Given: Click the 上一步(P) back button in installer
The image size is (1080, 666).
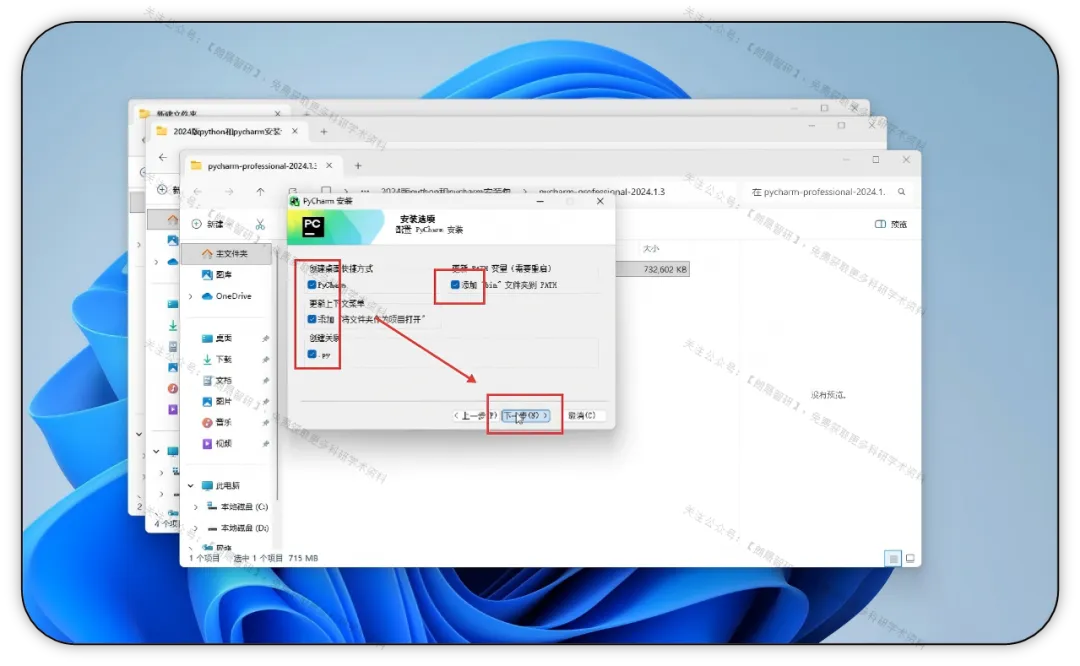Looking at the screenshot, I should [x=475, y=415].
